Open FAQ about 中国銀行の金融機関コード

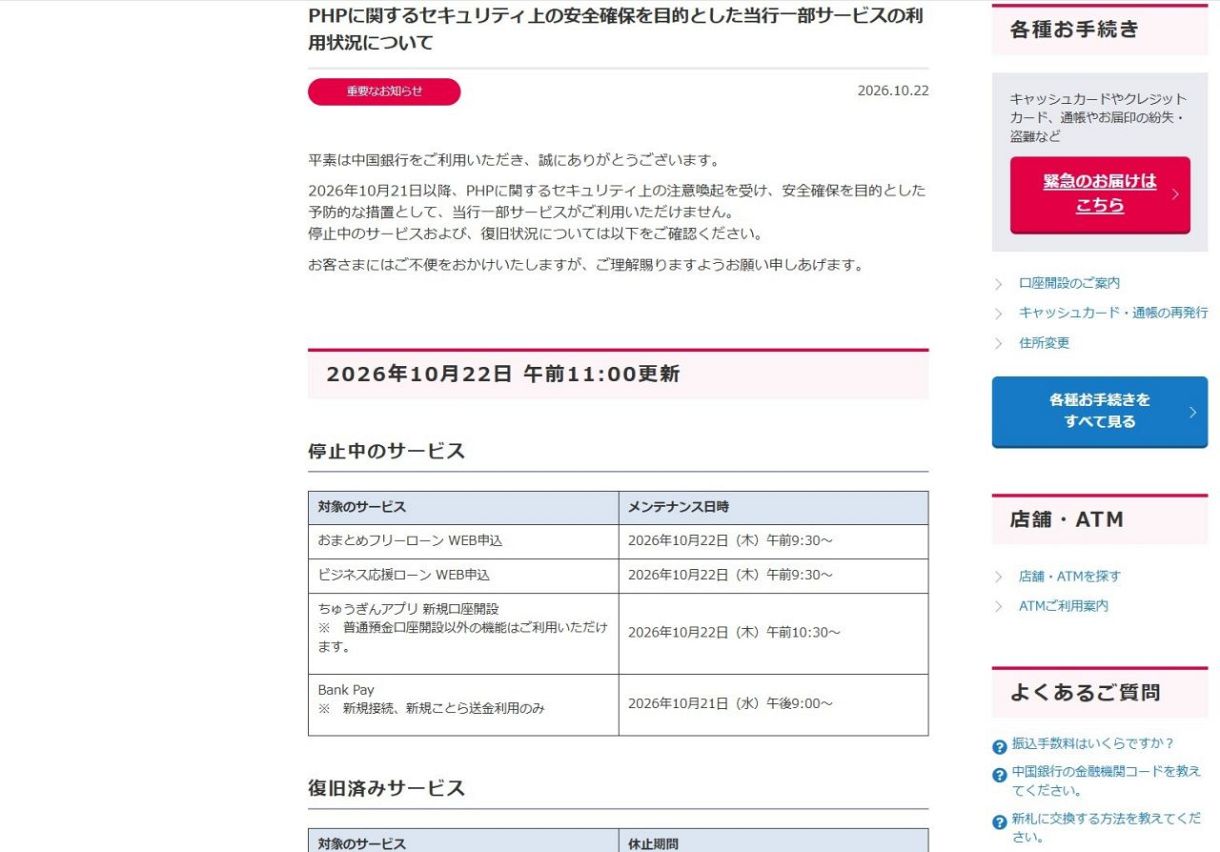point(1106,781)
